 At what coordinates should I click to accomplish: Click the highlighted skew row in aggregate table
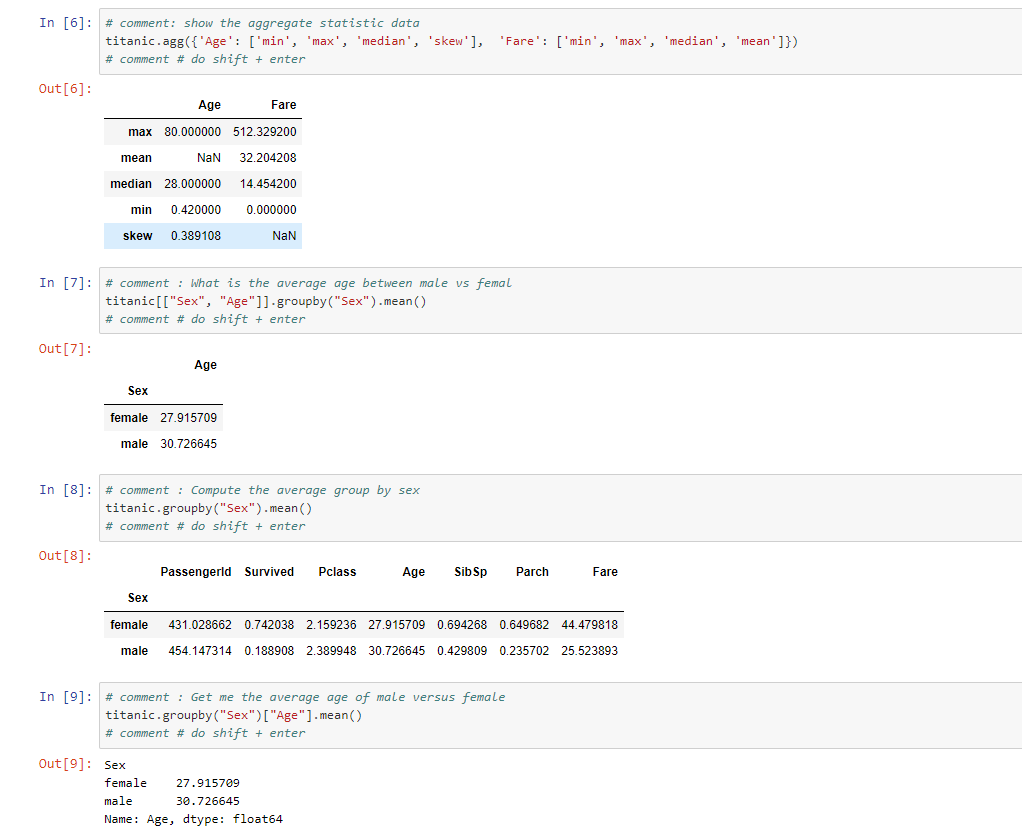tap(202, 236)
